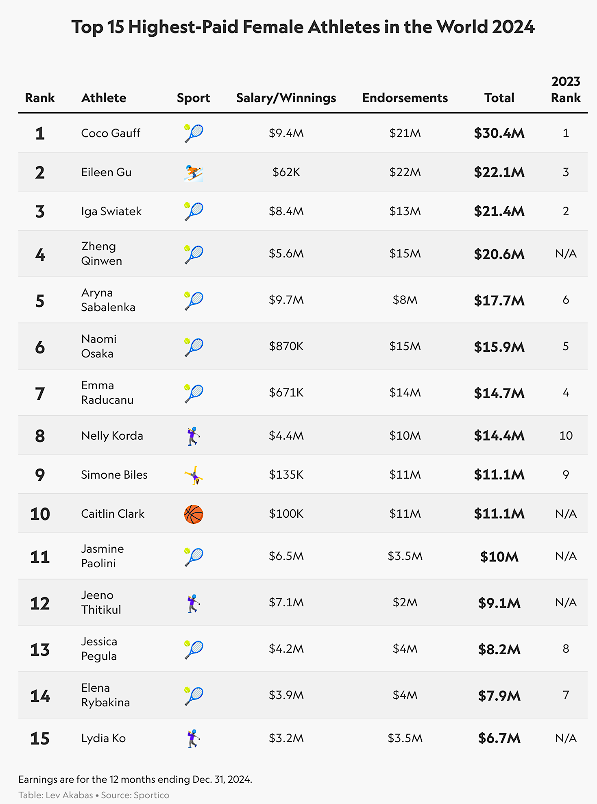The image size is (597, 804).
Task: Click Jessica Pegula's tennis racket icon
Action: [x=193, y=649]
